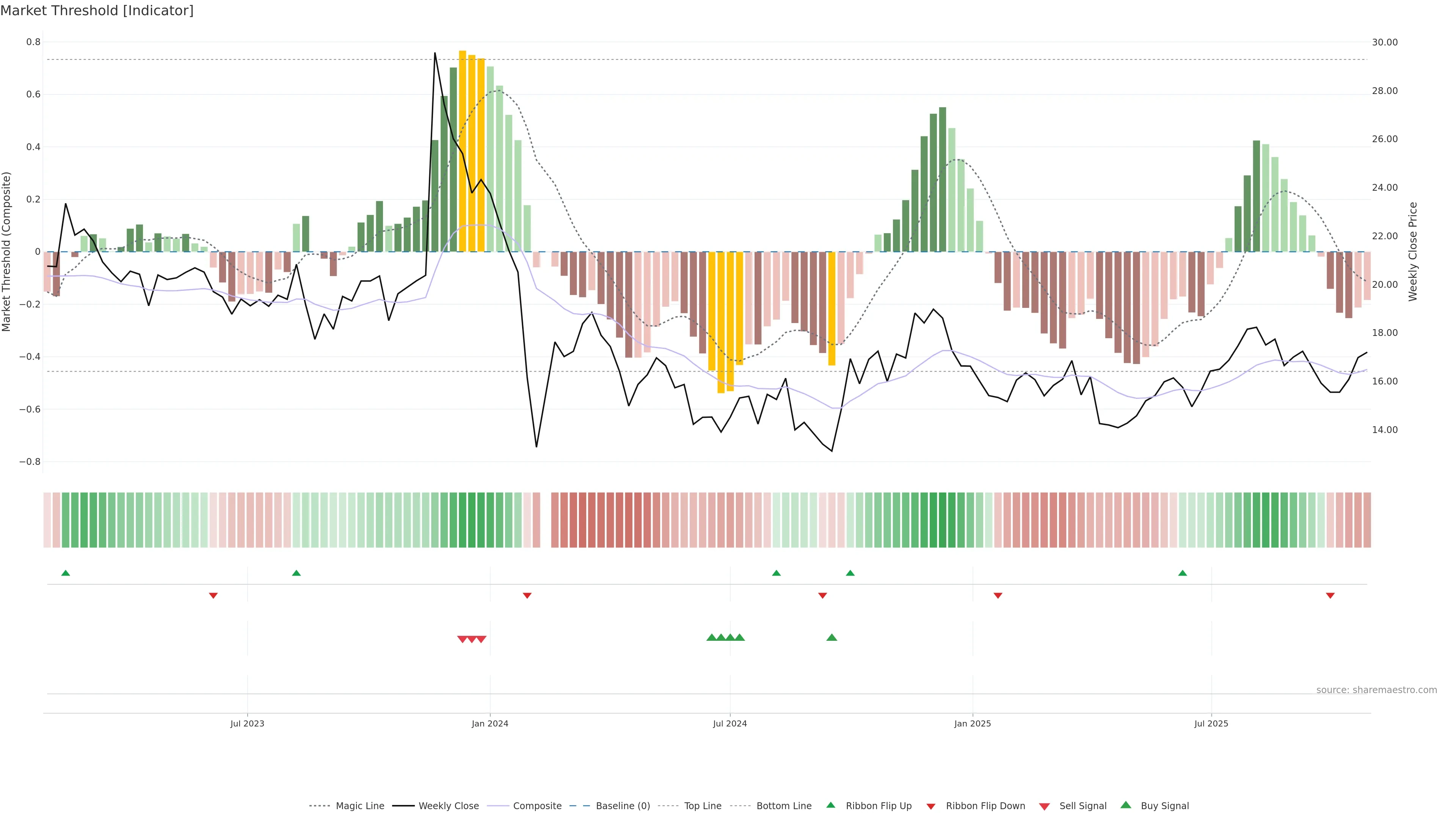Click the single buy signal triangle after Jul 2024

832,637
